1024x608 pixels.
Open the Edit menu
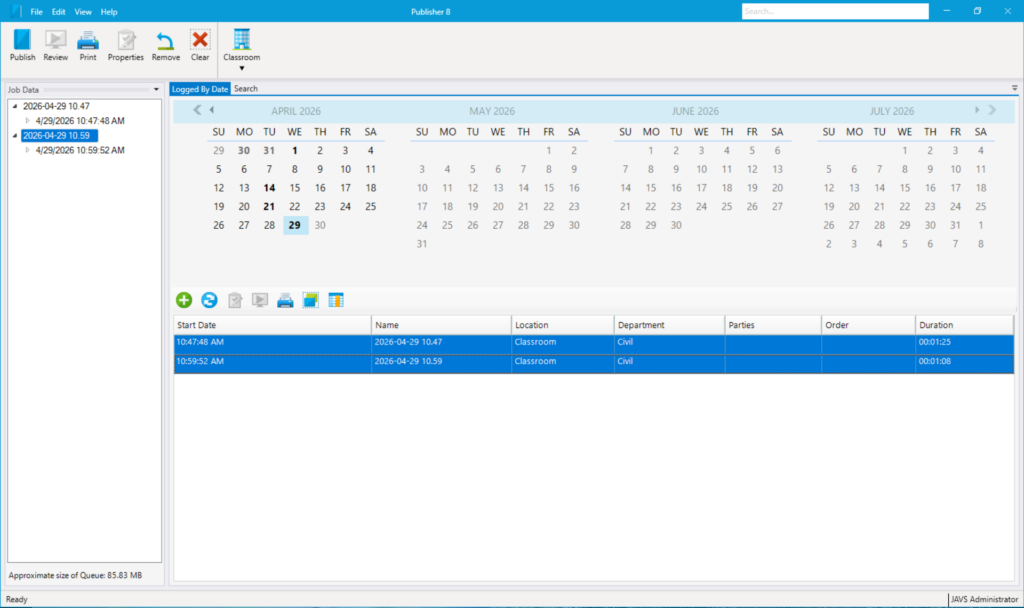coord(59,12)
